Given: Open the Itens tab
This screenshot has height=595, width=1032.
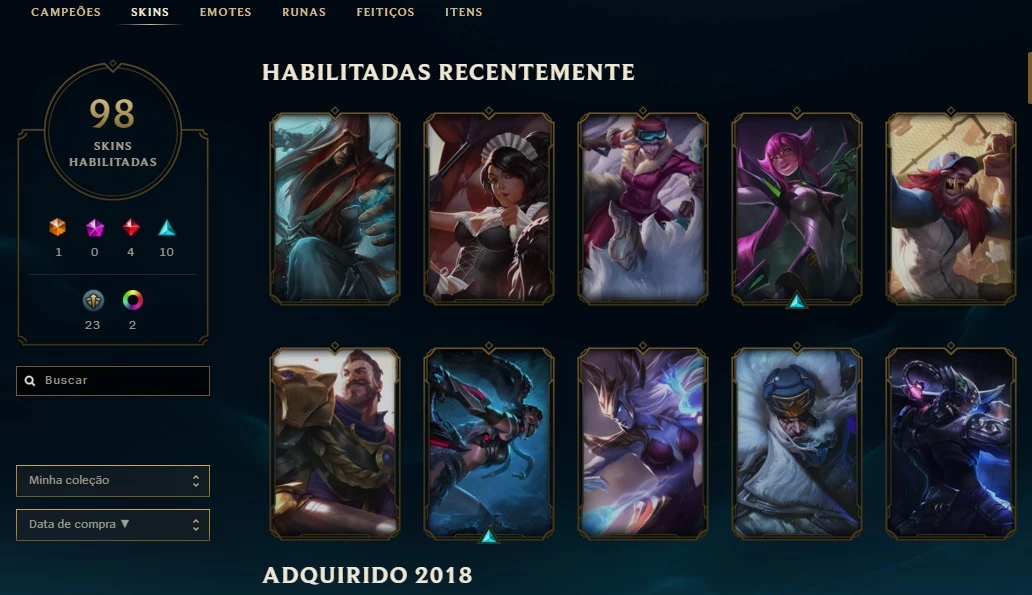Looking at the screenshot, I should [x=463, y=12].
